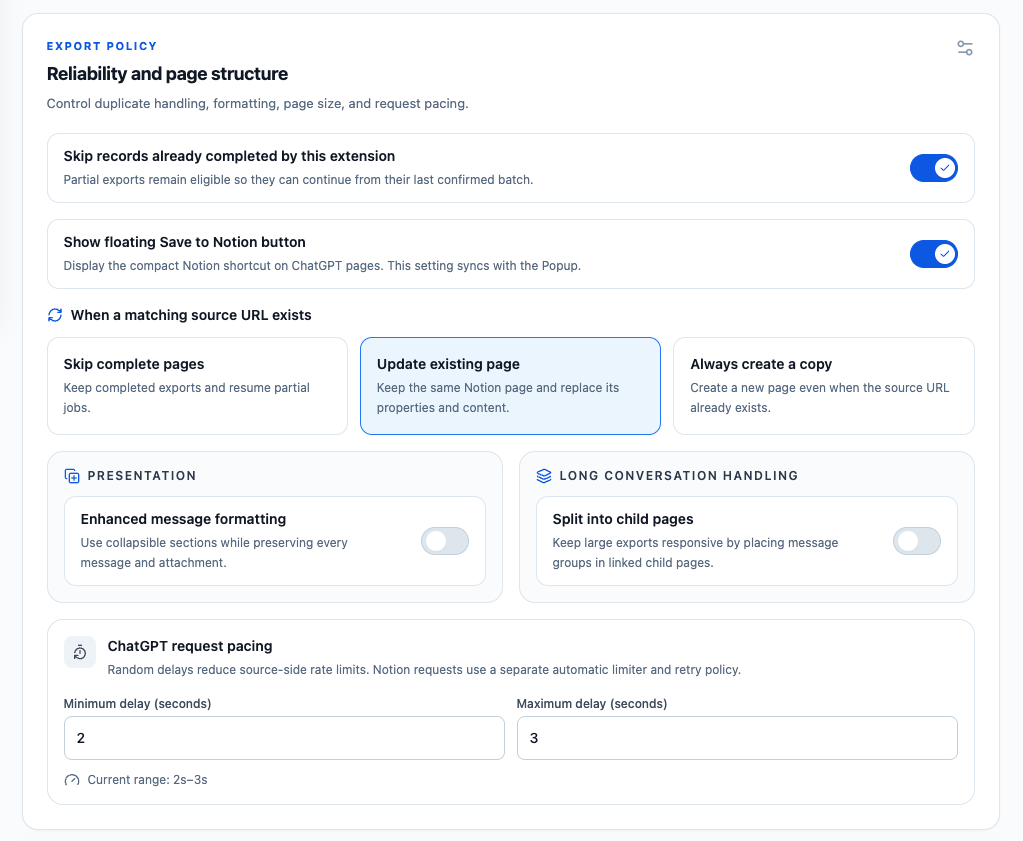Click the Reliability and page structure title
Screen dimensions: 1023x841
(x=167, y=74)
